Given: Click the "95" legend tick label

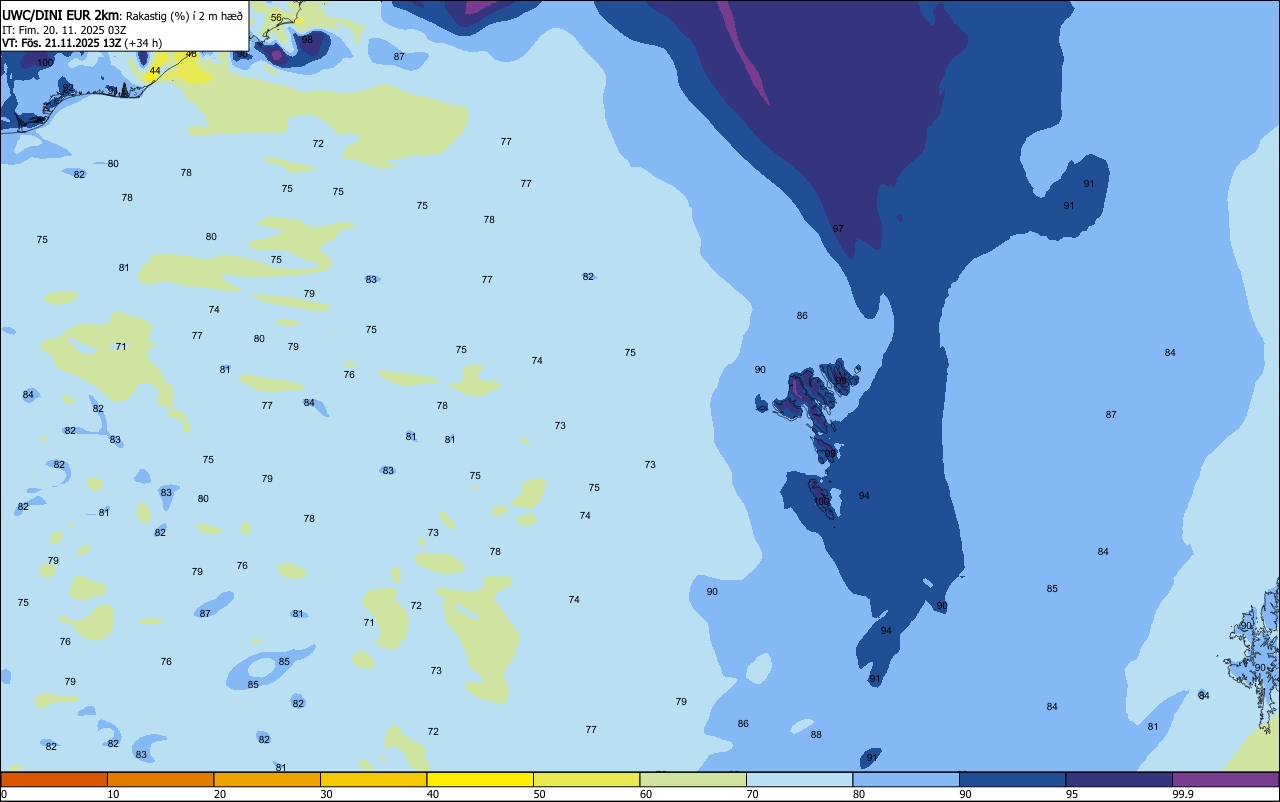Looking at the screenshot, I should (1071, 794).
